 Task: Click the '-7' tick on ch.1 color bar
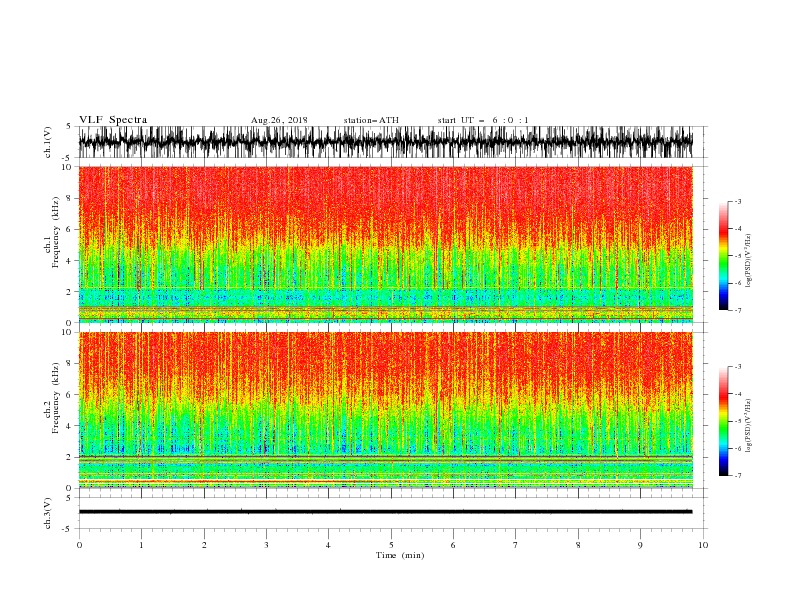tap(737, 310)
